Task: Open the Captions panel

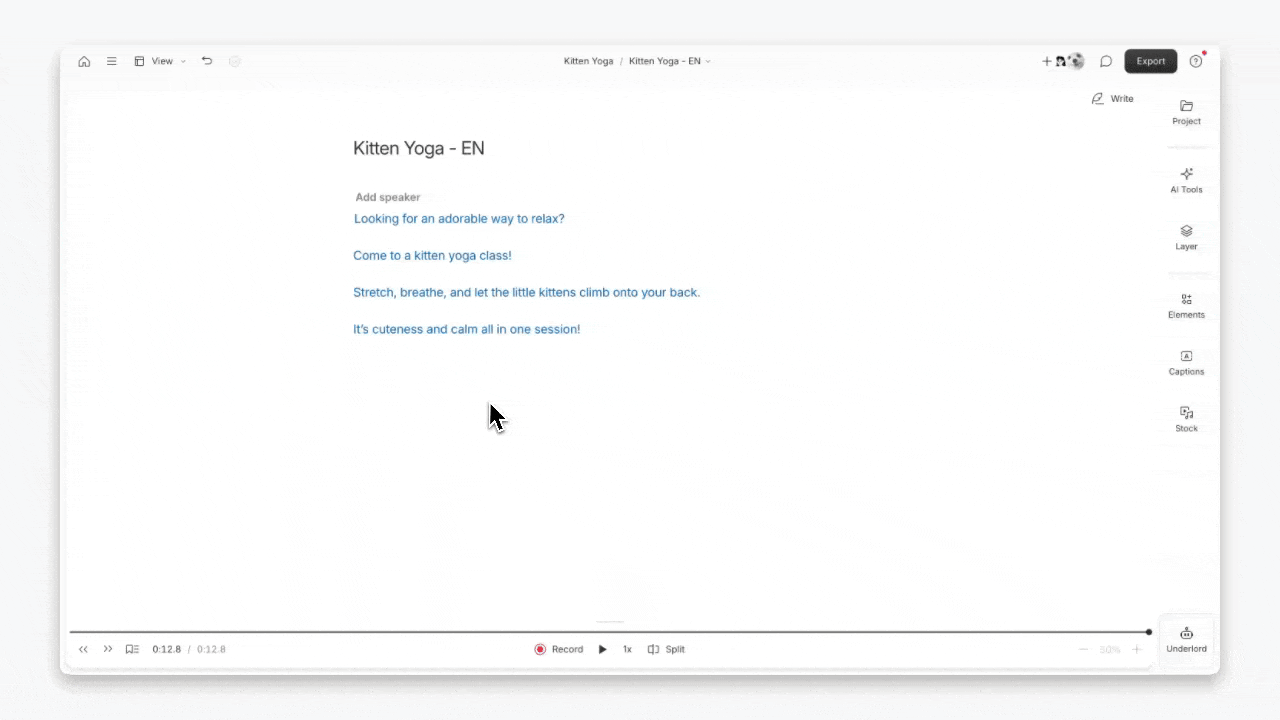Action: [1186, 362]
